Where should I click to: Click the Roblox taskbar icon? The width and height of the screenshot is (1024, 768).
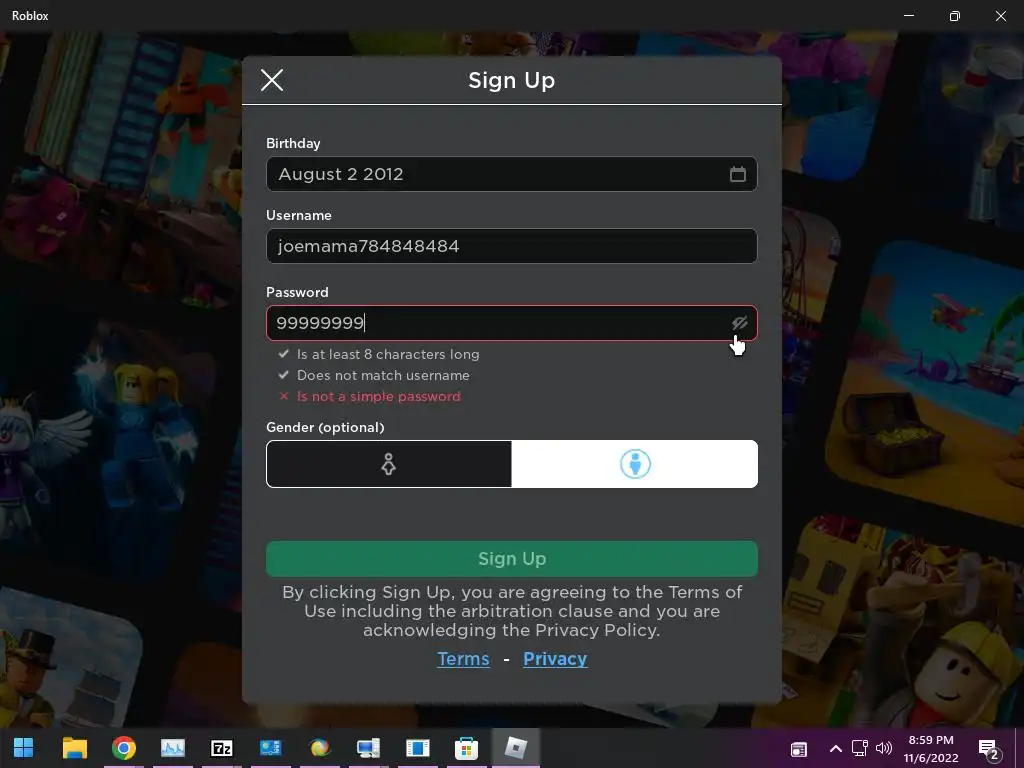point(516,748)
